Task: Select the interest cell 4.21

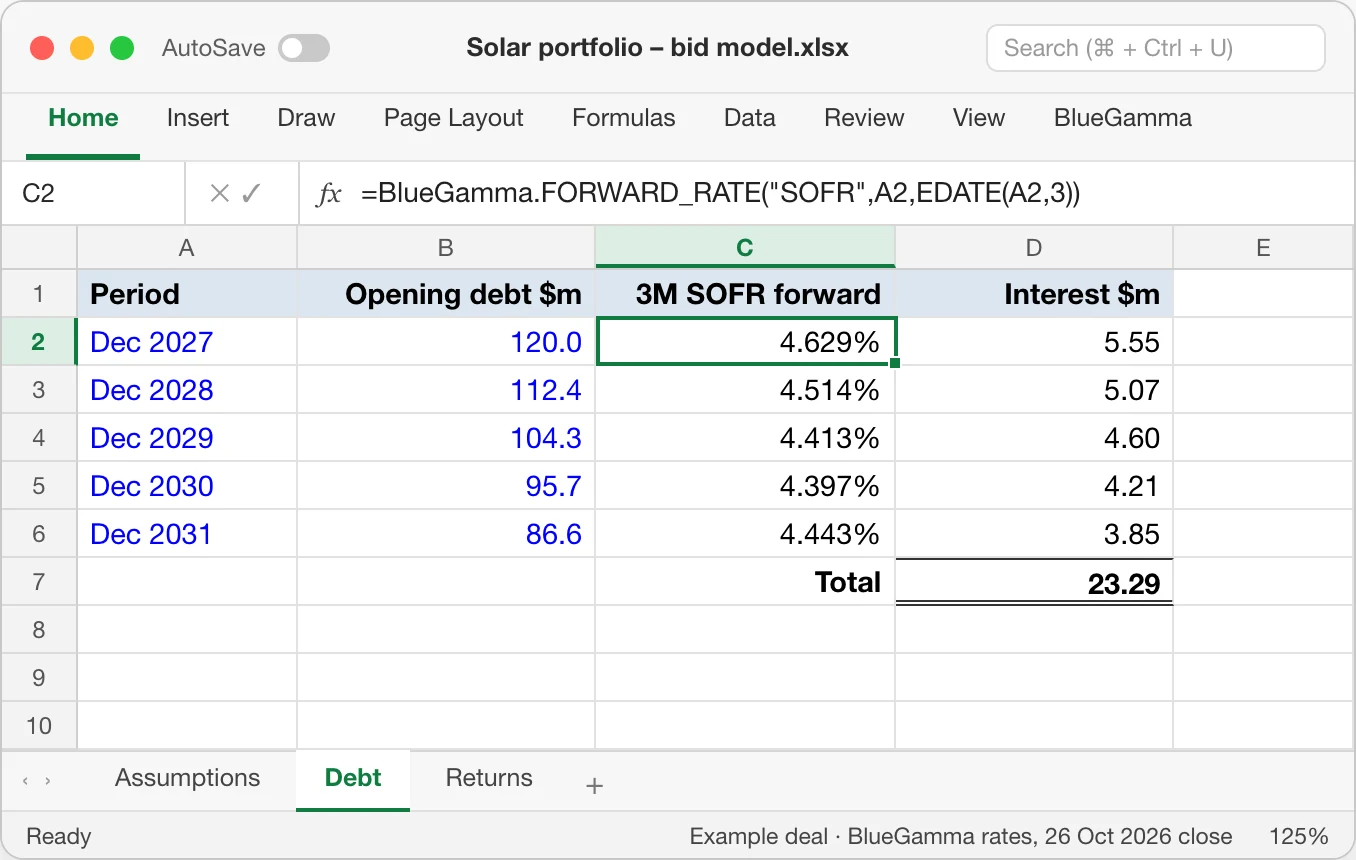Action: [x=1034, y=486]
